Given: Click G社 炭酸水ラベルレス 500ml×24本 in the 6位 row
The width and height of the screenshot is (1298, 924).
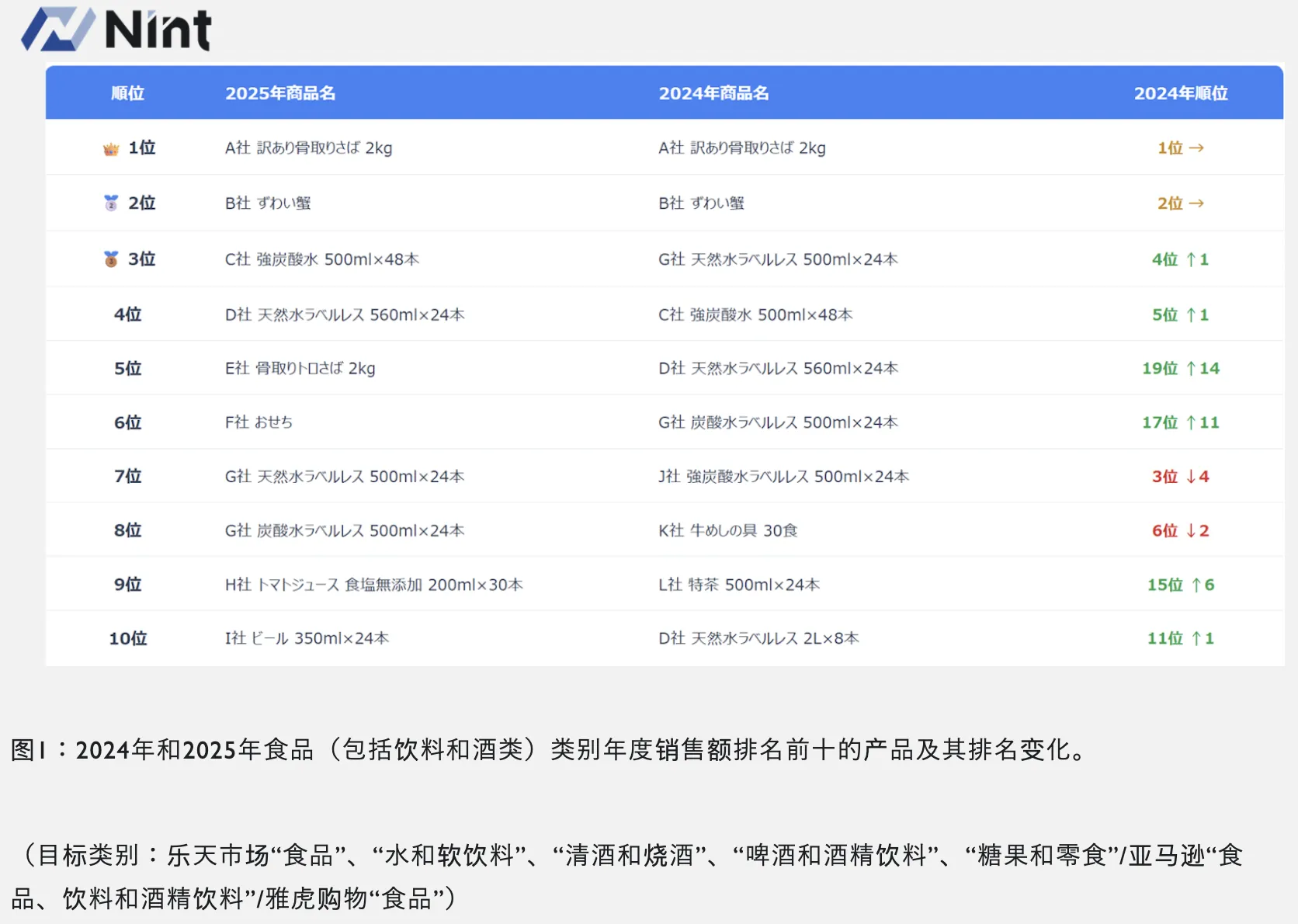Looking at the screenshot, I should (778, 422).
